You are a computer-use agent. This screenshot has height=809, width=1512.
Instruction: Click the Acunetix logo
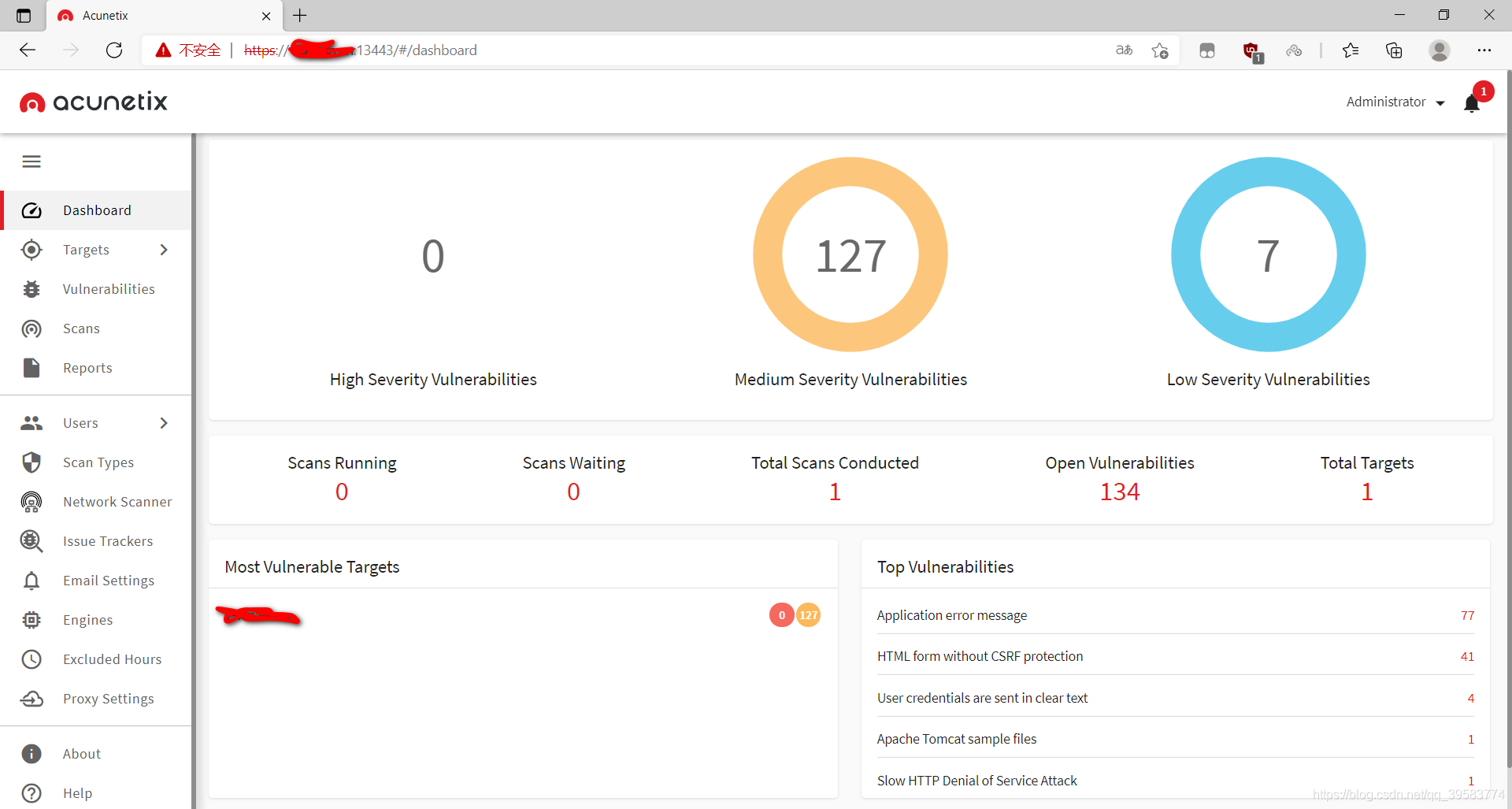pyautogui.click(x=94, y=102)
